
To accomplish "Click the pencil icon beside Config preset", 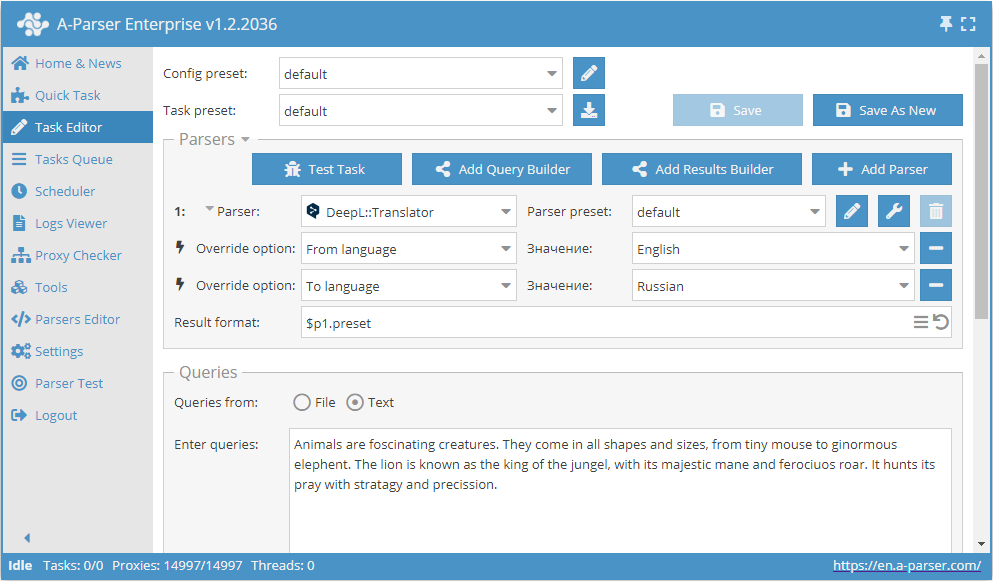I will click(589, 74).
